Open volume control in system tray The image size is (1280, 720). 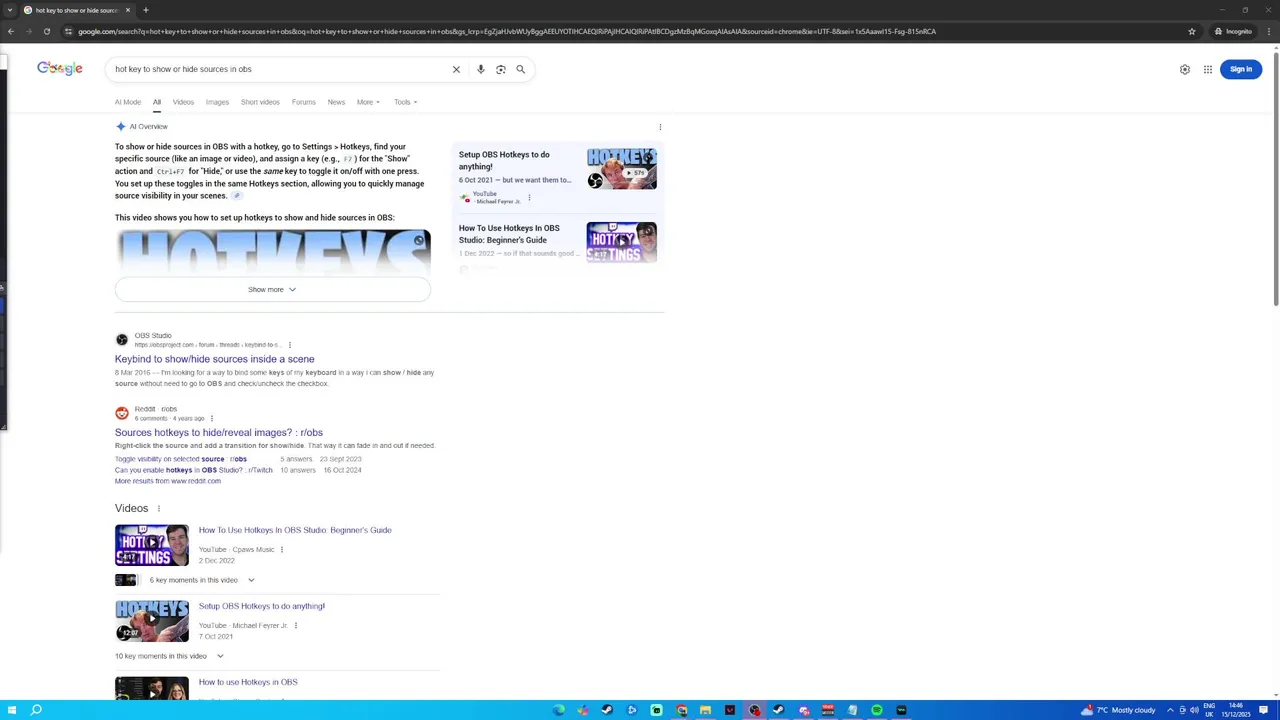click(x=1194, y=710)
